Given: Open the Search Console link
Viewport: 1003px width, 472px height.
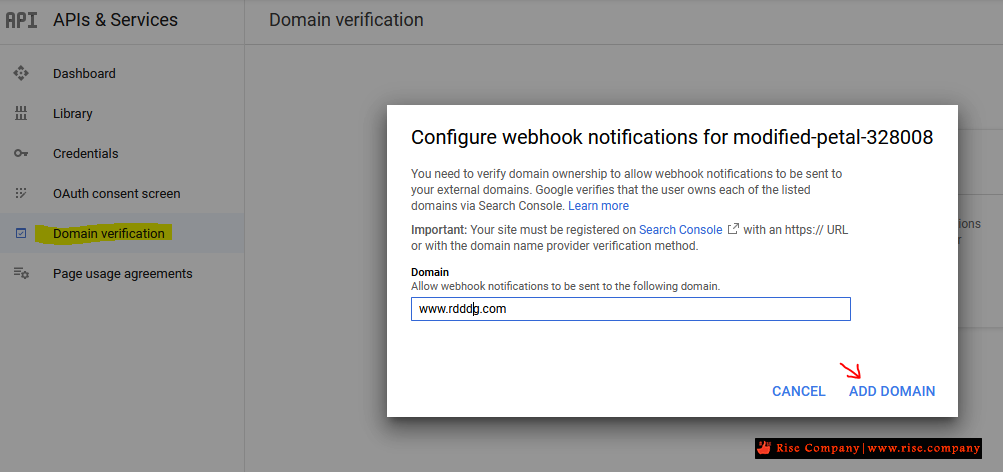Looking at the screenshot, I should point(680,229).
